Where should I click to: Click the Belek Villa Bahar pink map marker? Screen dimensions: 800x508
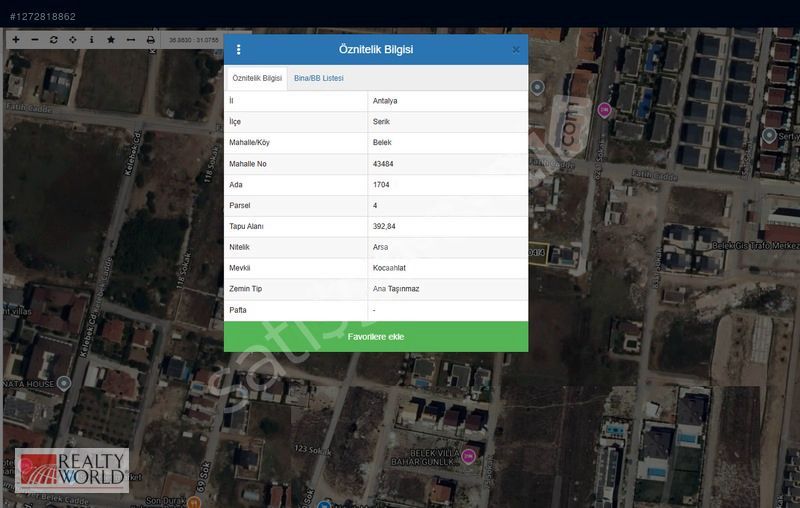coord(468,456)
